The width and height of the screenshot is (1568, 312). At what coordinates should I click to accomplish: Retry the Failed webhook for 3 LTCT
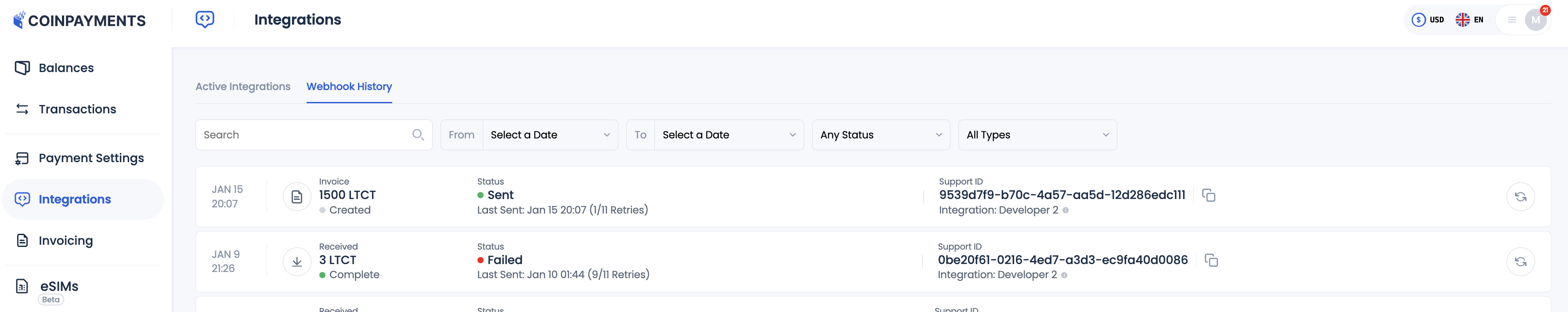1521,261
